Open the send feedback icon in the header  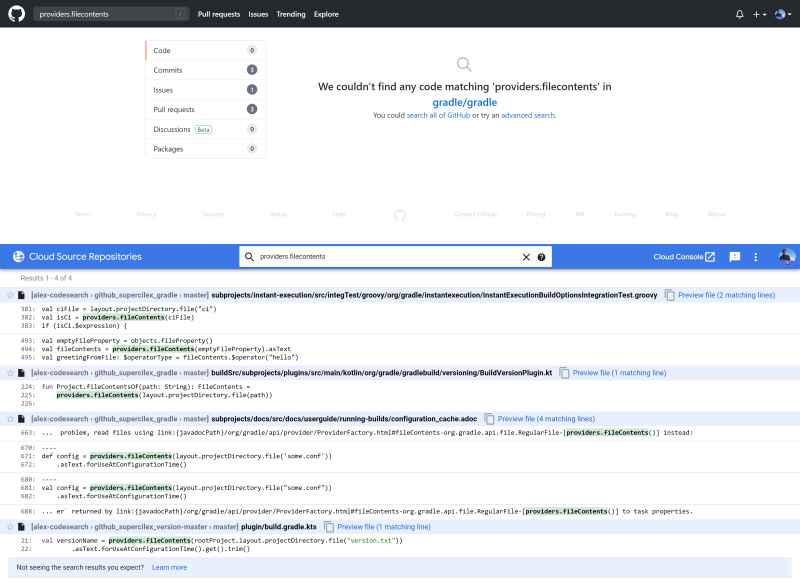coord(733,256)
